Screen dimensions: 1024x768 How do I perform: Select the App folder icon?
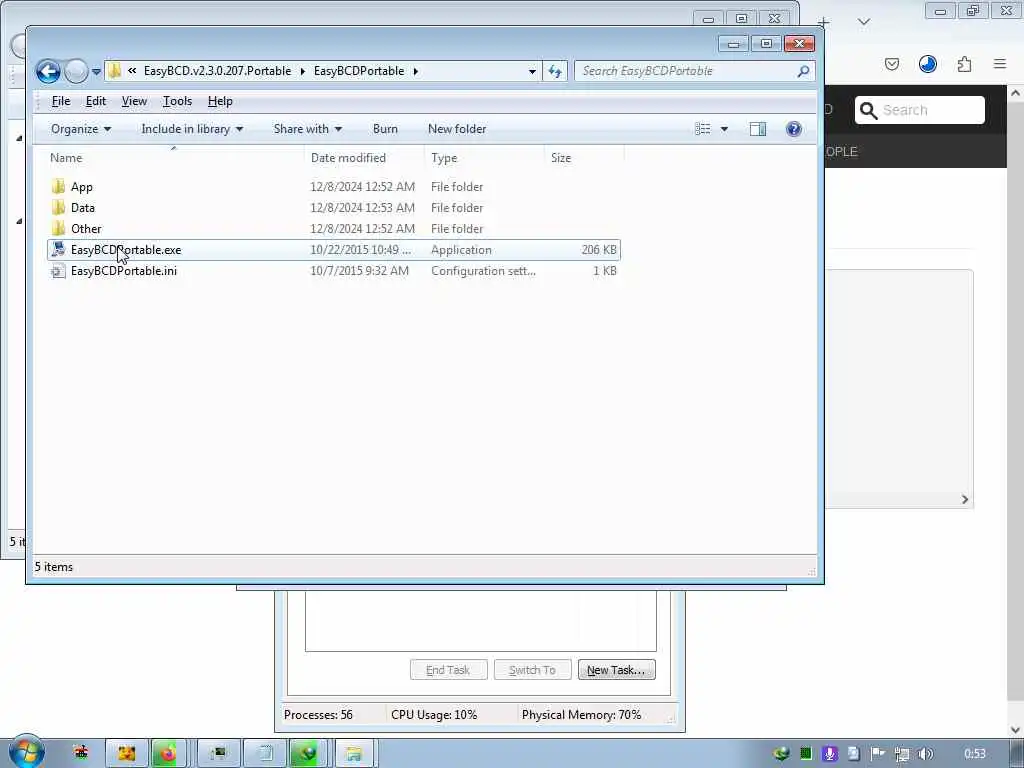[58, 186]
